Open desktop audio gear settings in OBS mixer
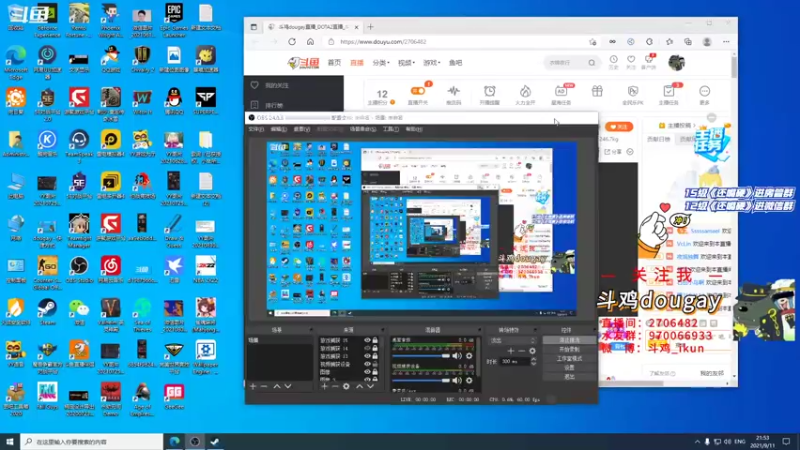The height and width of the screenshot is (450, 800). [469, 356]
